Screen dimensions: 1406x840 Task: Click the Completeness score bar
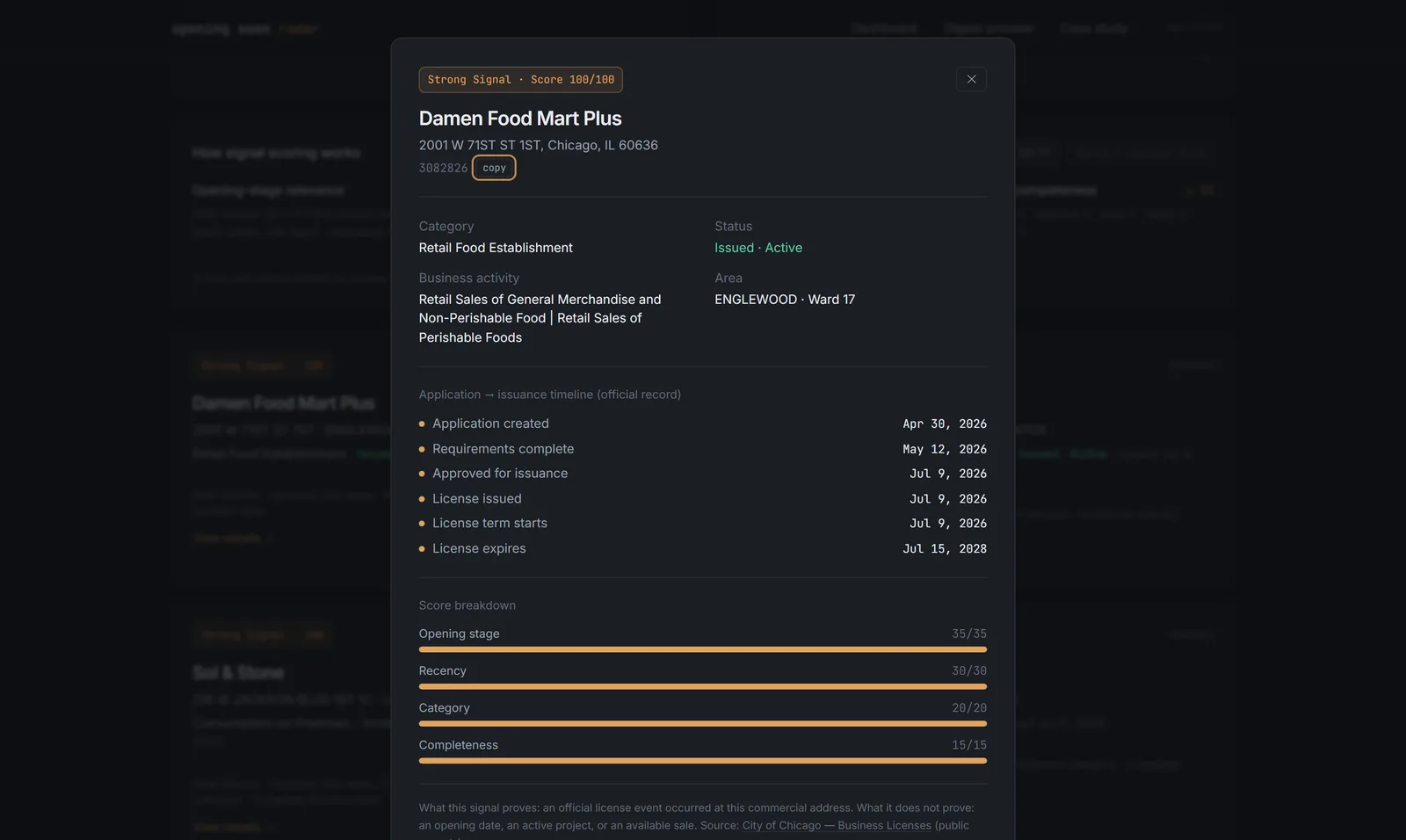point(703,760)
